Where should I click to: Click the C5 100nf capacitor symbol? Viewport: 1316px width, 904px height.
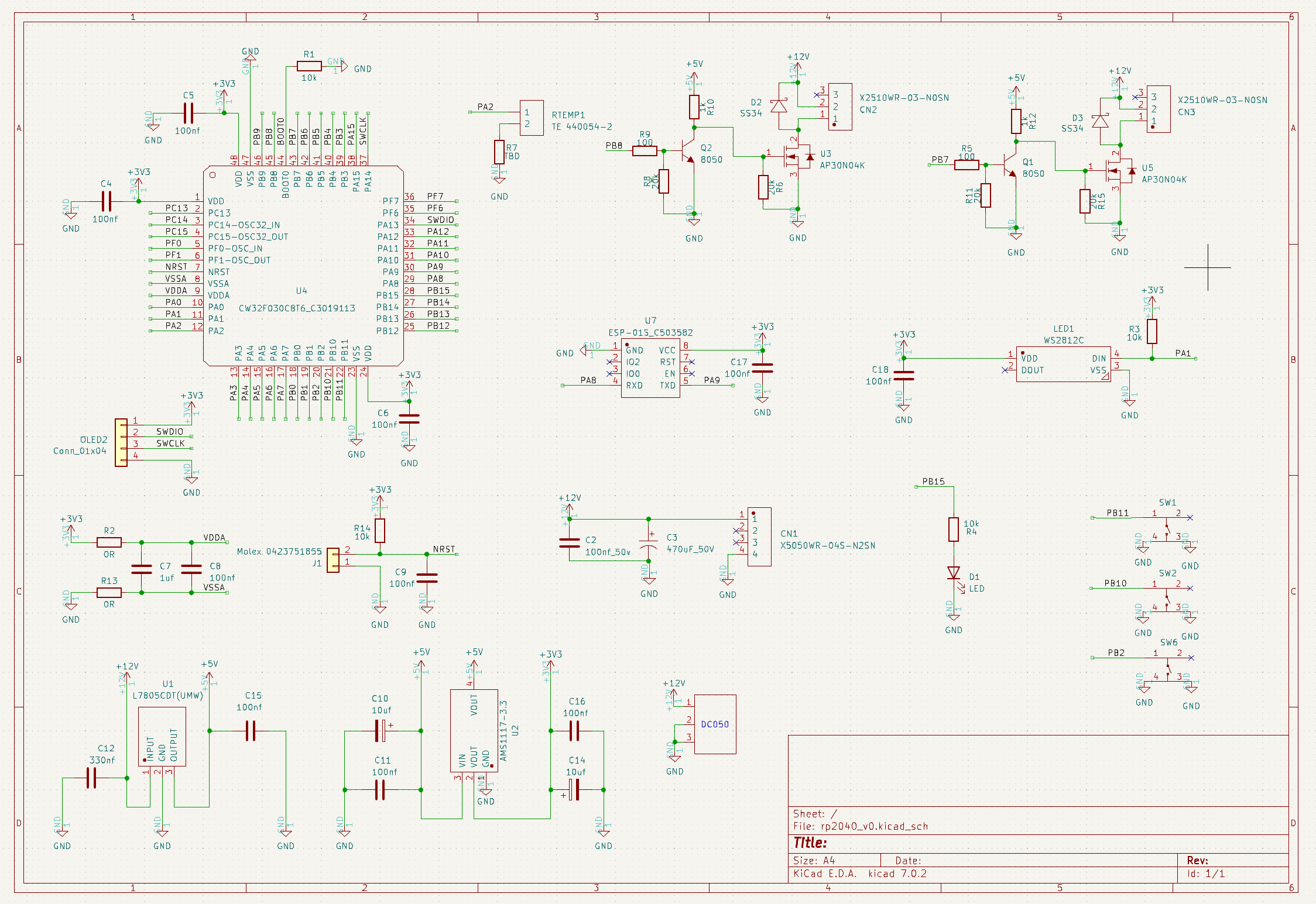pos(188,113)
